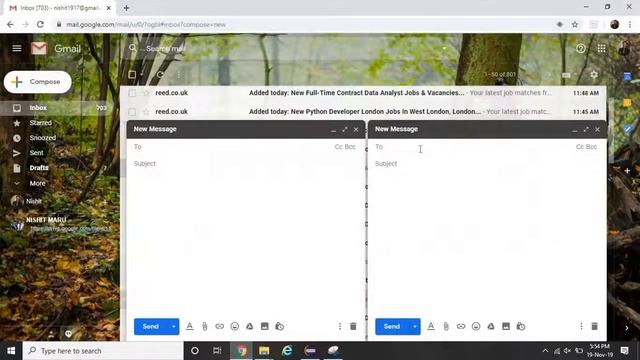Open send options dropdown in left message
640x360 pixels.
click(174, 327)
